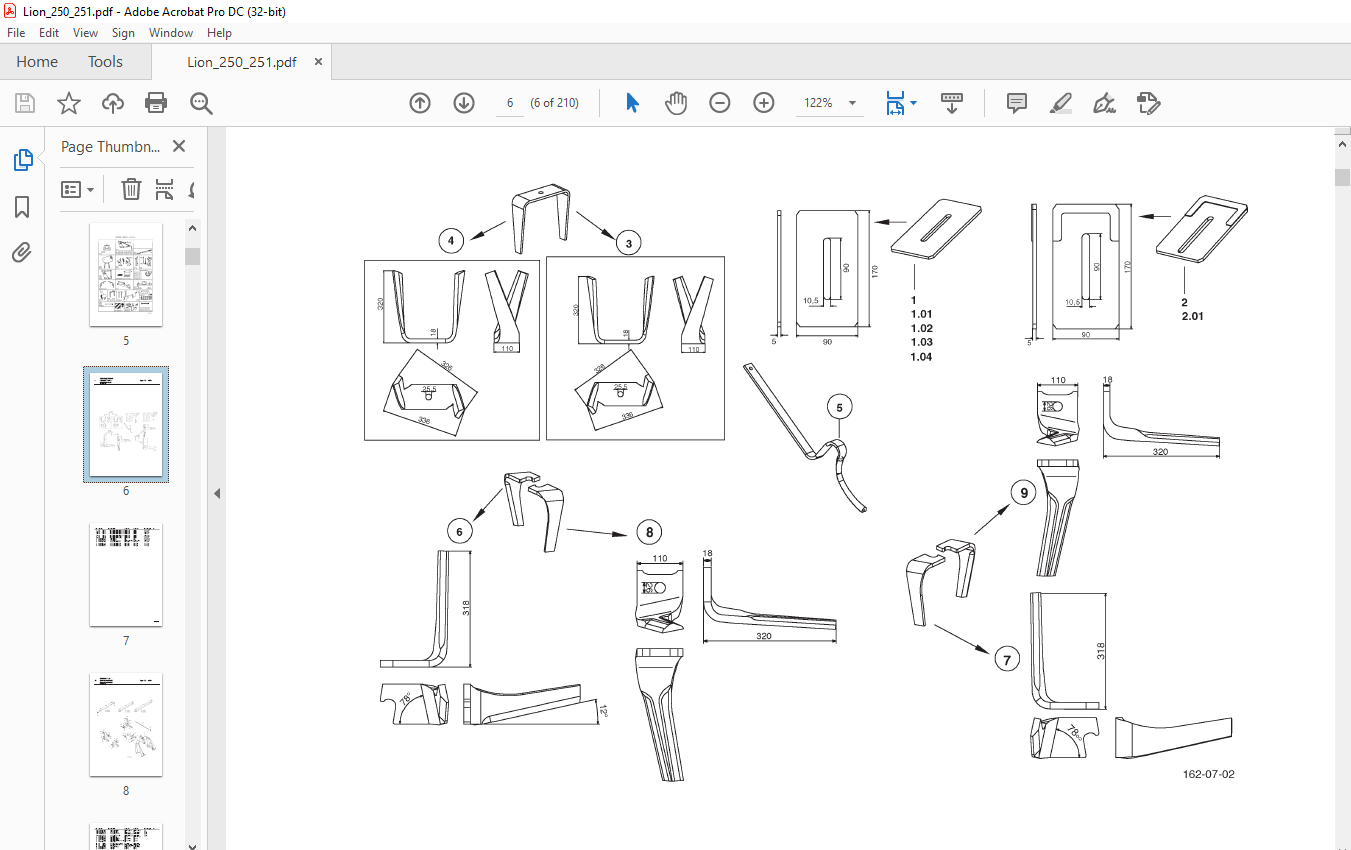Switch to the Home tab
Screen dimensions: 1351x850
(x=37, y=61)
